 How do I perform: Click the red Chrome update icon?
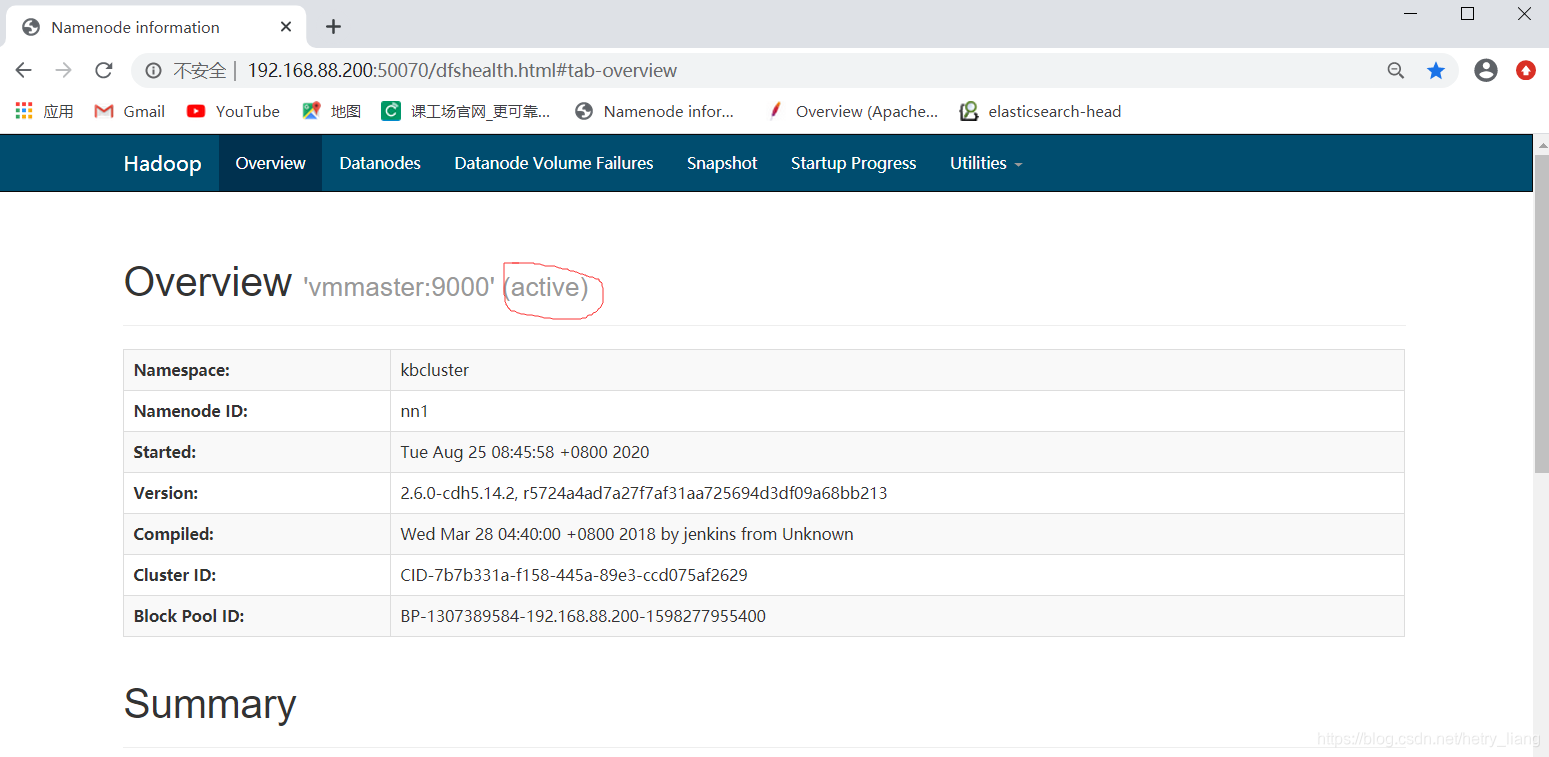1526,70
